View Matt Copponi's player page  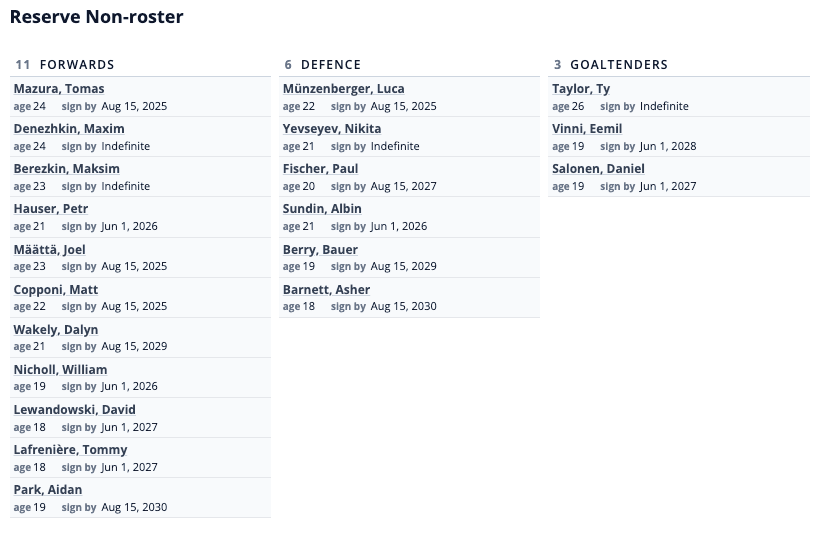pyautogui.click(x=56, y=290)
